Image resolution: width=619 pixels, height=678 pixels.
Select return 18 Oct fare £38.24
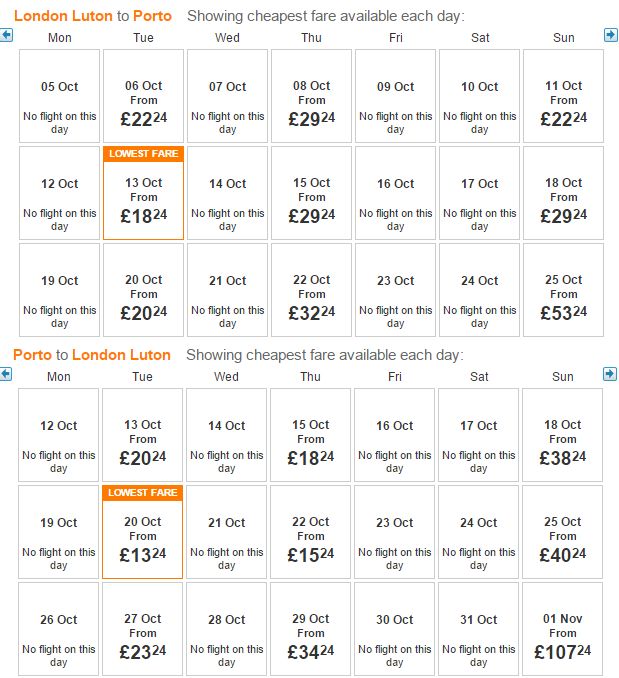[x=562, y=435]
